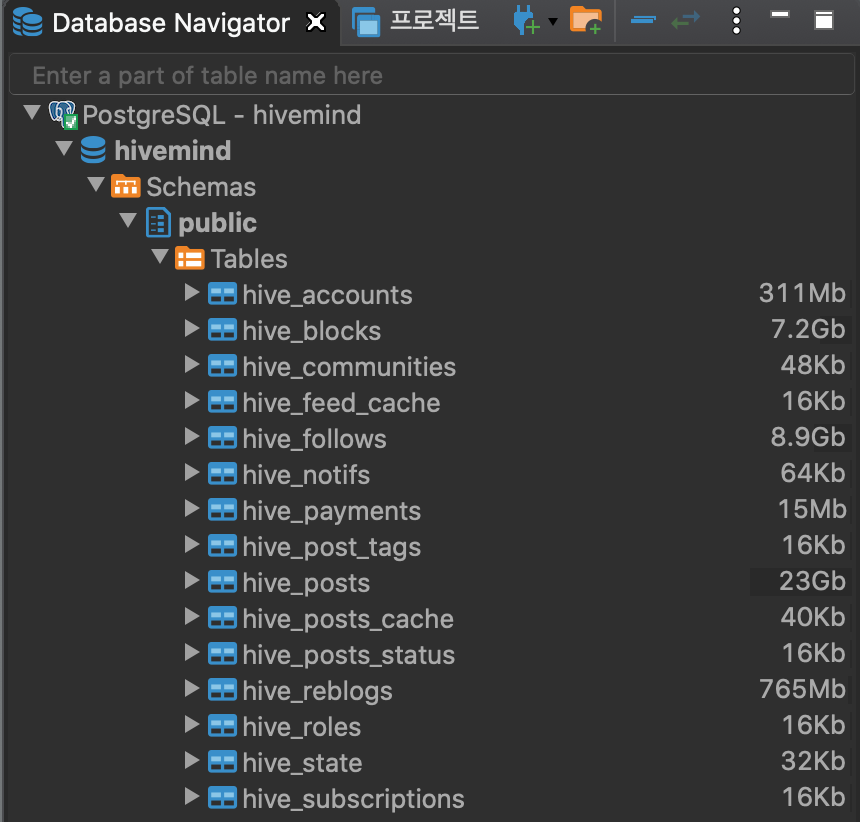The width and height of the screenshot is (860, 822).
Task: Select the hive_post_tags table name
Action: pyautogui.click(x=331, y=547)
